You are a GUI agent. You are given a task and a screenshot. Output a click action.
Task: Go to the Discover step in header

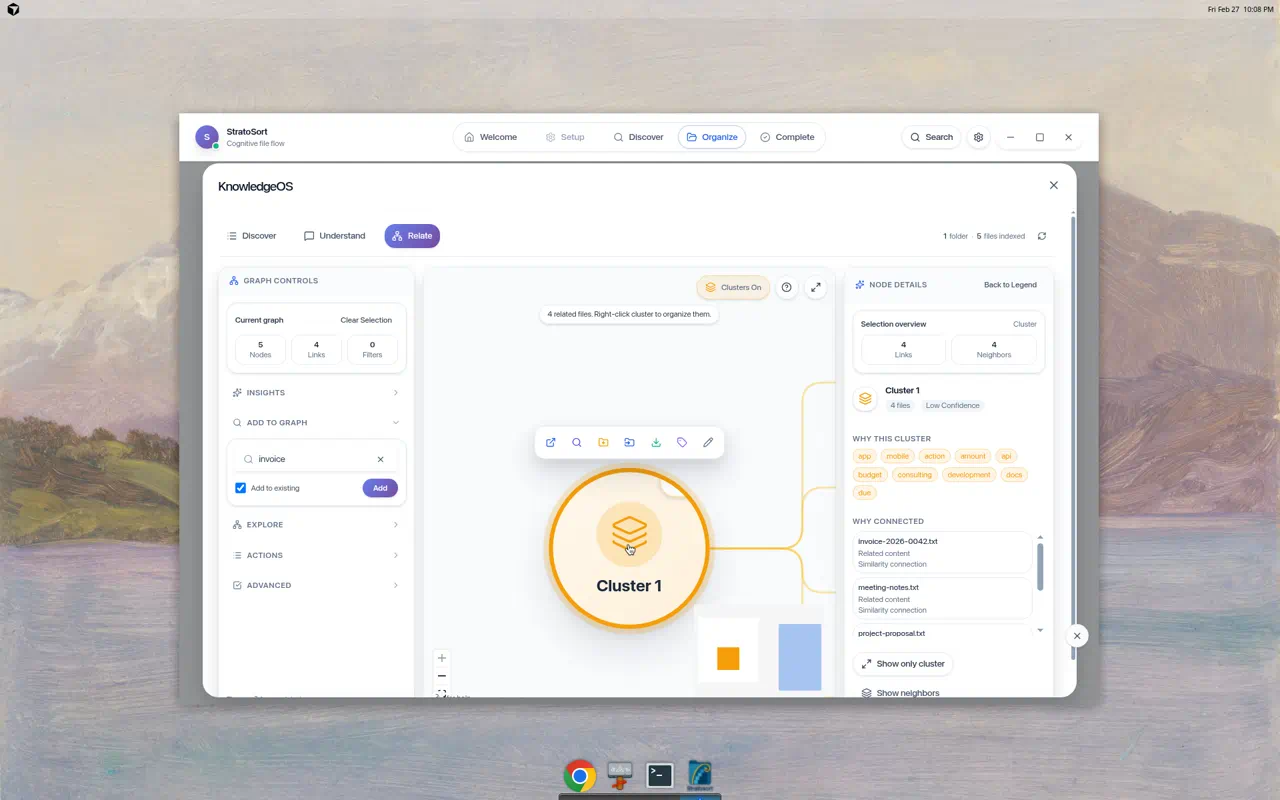[638, 137]
